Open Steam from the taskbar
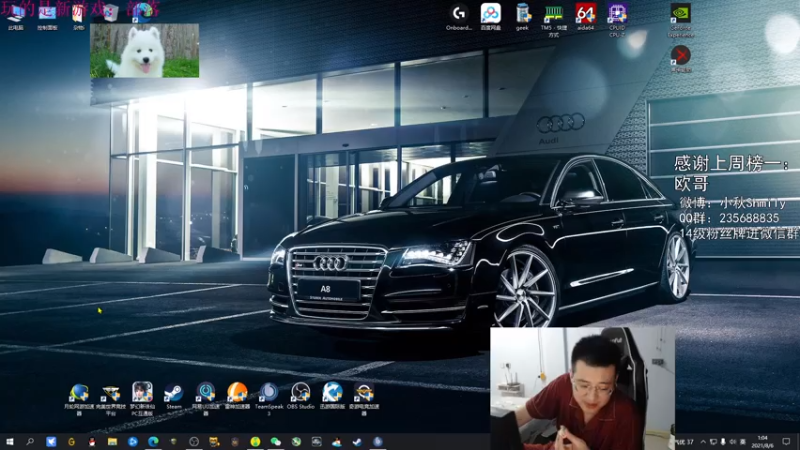 coord(357,441)
